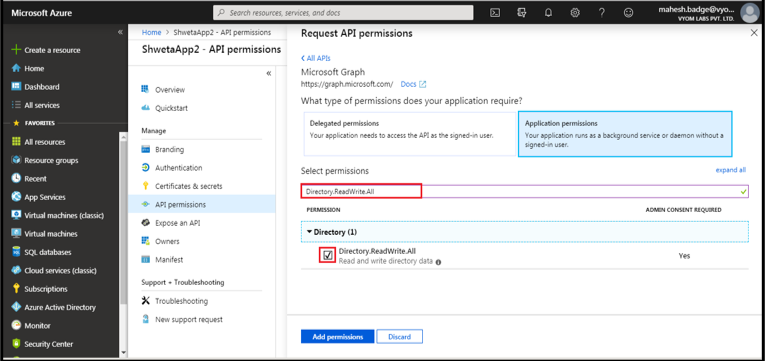Close the Request API permissions panel
The image size is (765, 361).
click(x=753, y=33)
